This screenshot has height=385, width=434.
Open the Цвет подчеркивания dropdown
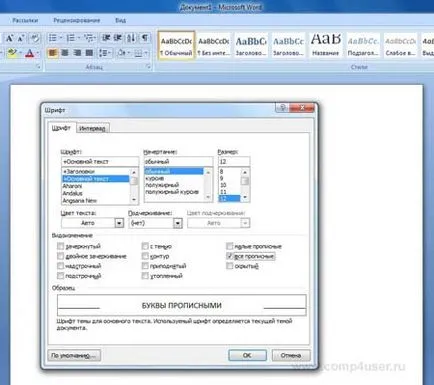tap(245, 223)
